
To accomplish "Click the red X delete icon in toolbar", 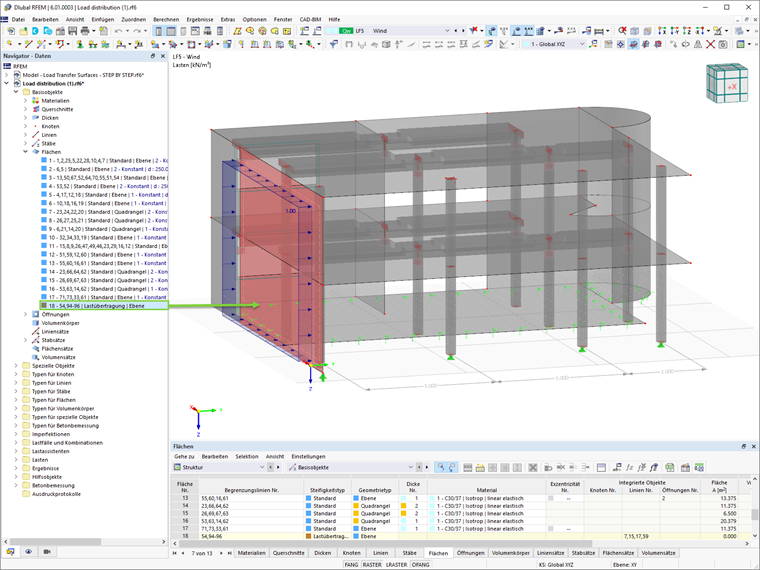I will 710,44.
